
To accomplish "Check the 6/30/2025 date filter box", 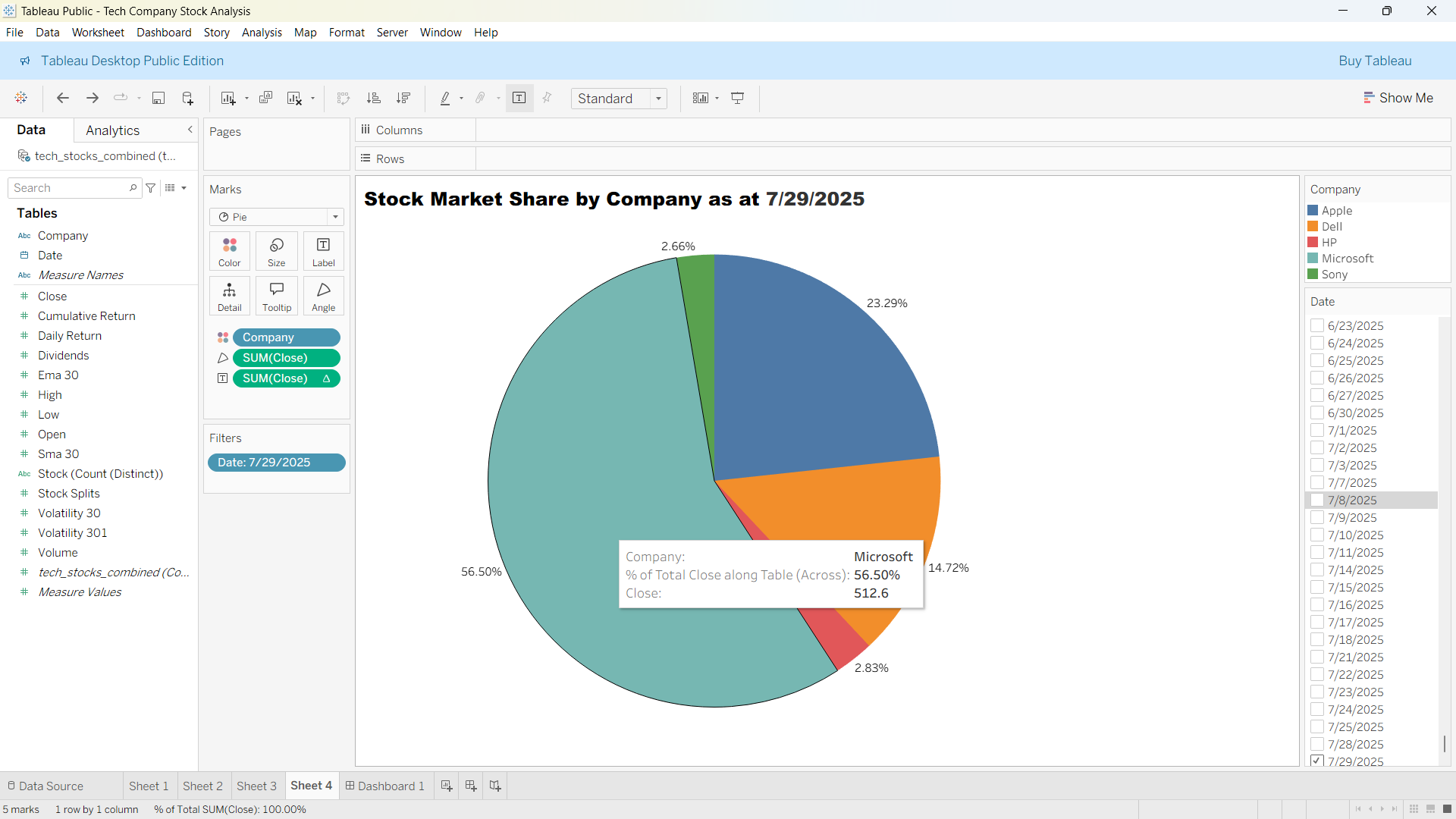I will coord(1317,413).
